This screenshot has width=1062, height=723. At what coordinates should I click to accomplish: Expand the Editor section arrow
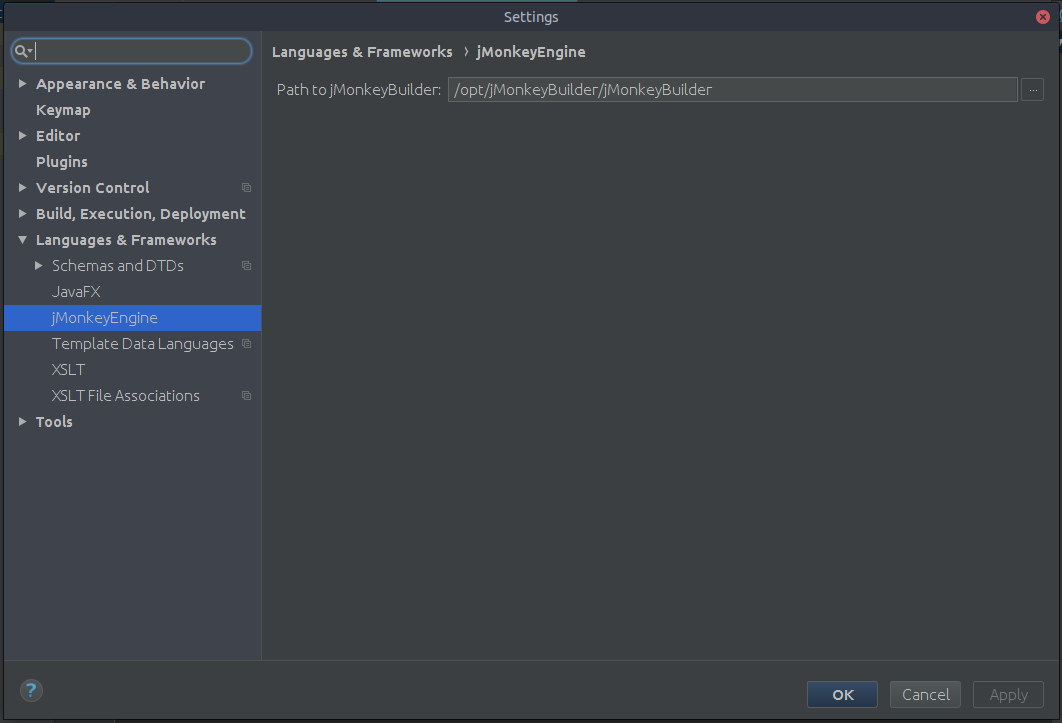pyautogui.click(x=22, y=136)
